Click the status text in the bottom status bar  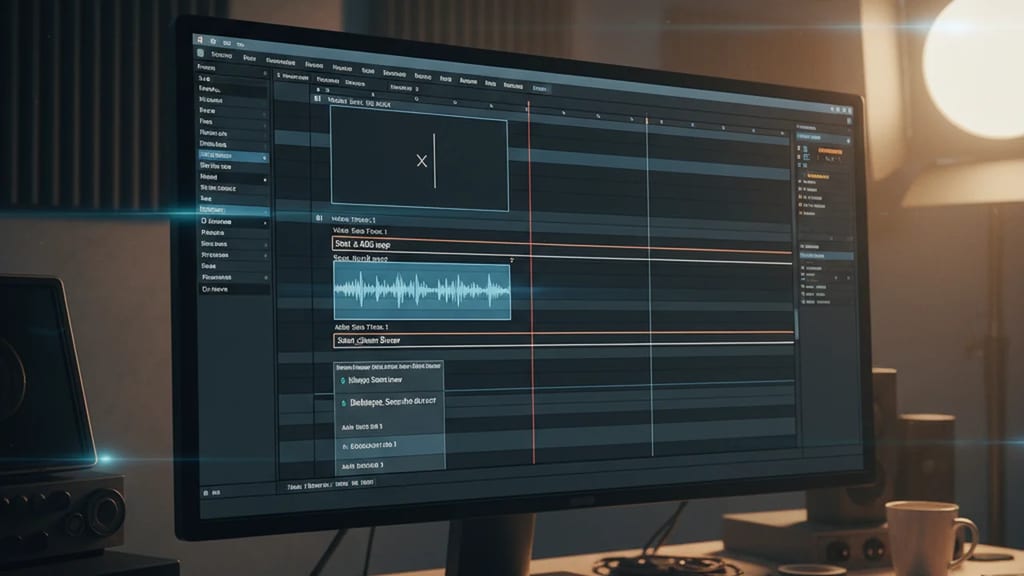(330, 484)
